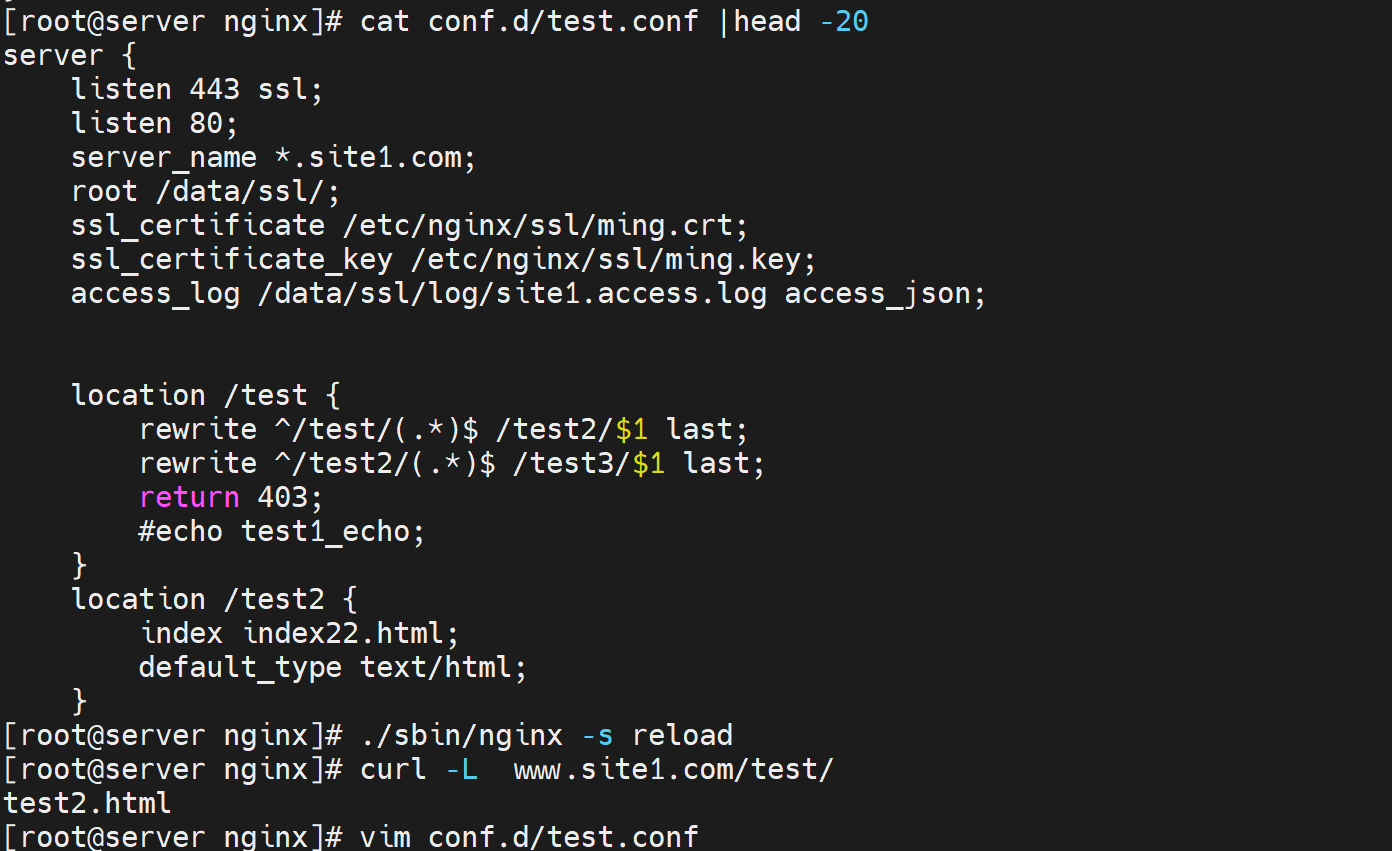Click the rewrite rule targeting /test2/$1
1392x851 pixels.
coord(443,429)
